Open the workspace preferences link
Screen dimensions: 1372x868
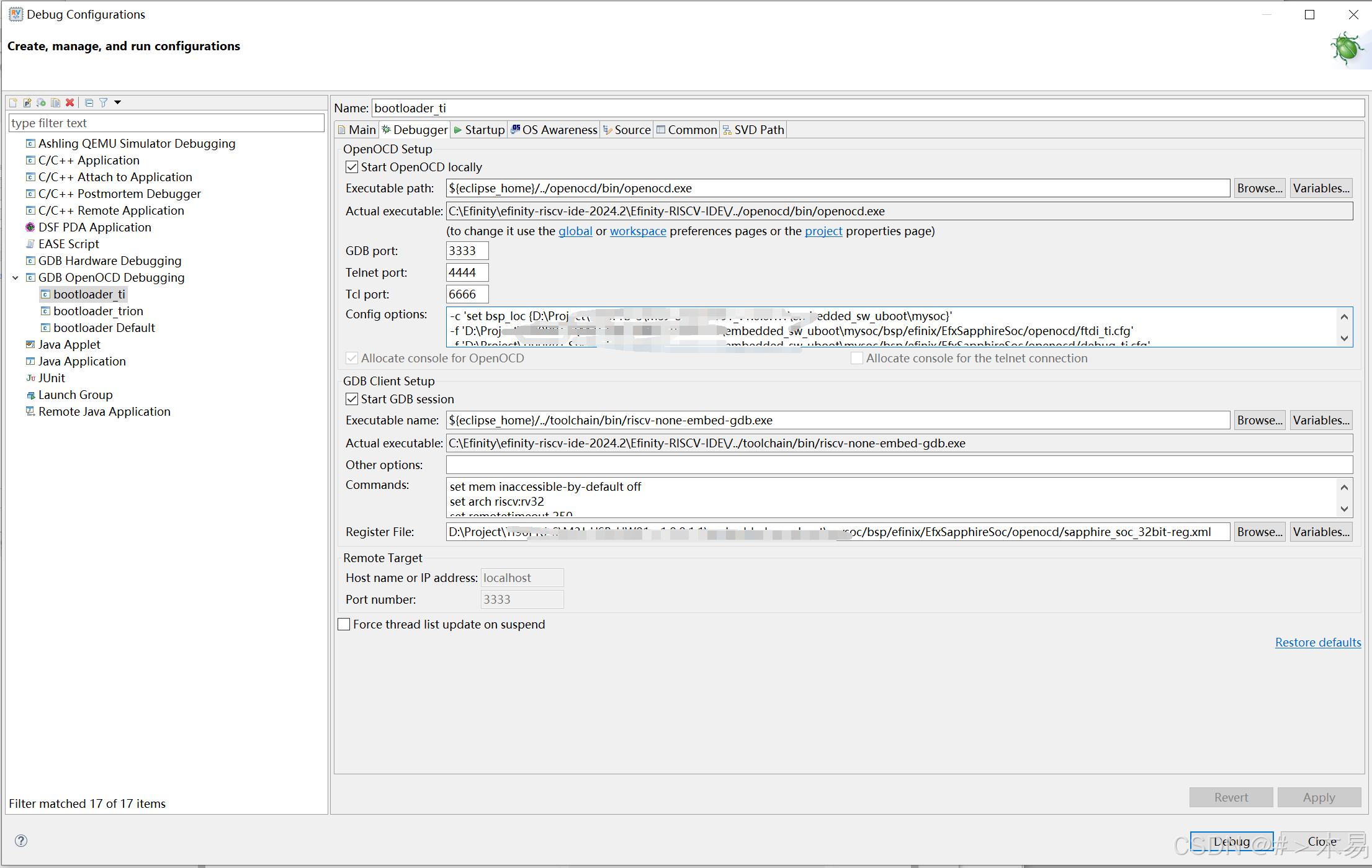point(638,231)
